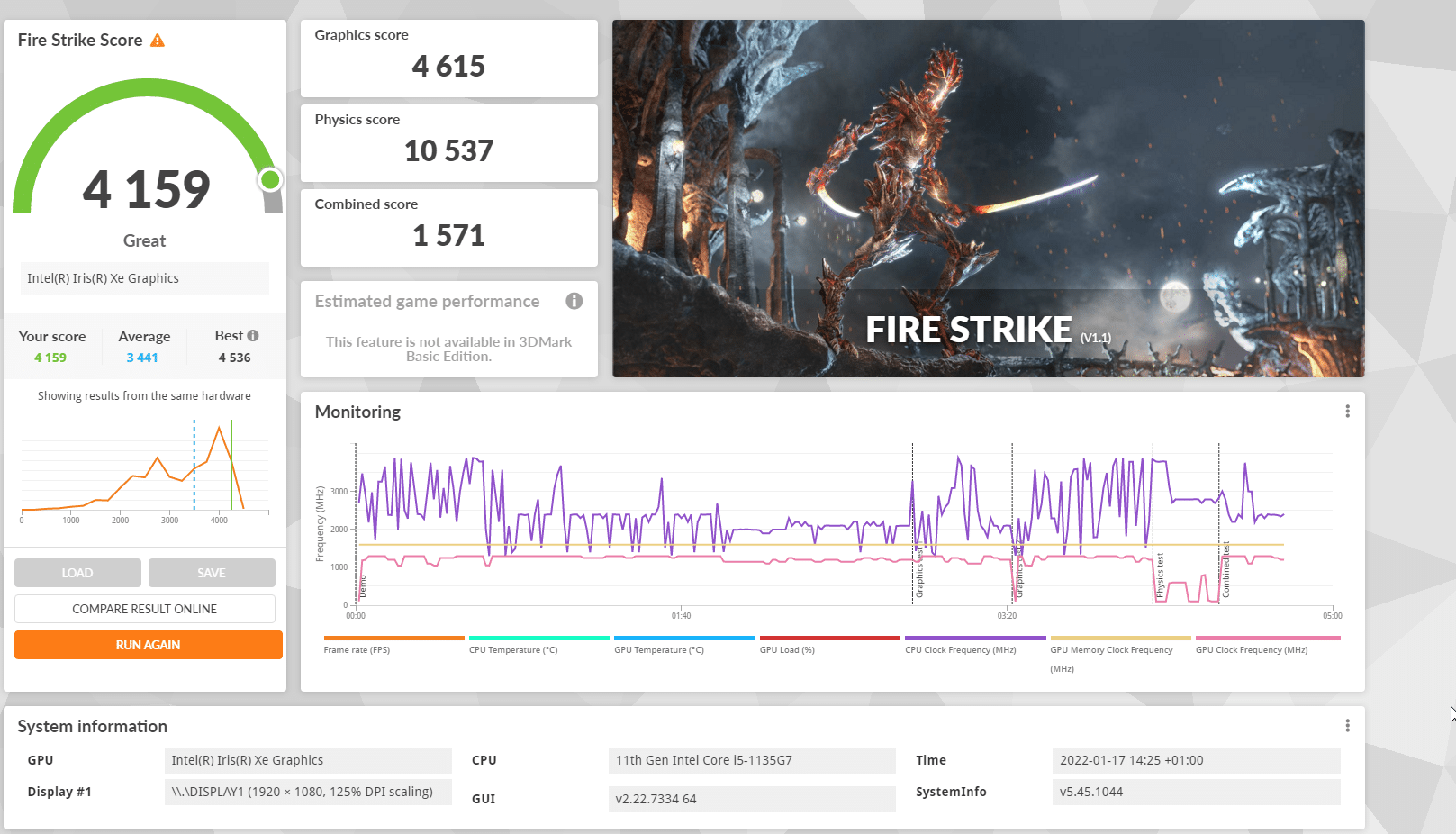1456x834 pixels.
Task: Click 'Showing results from the same hardware' text
Action: (144, 395)
